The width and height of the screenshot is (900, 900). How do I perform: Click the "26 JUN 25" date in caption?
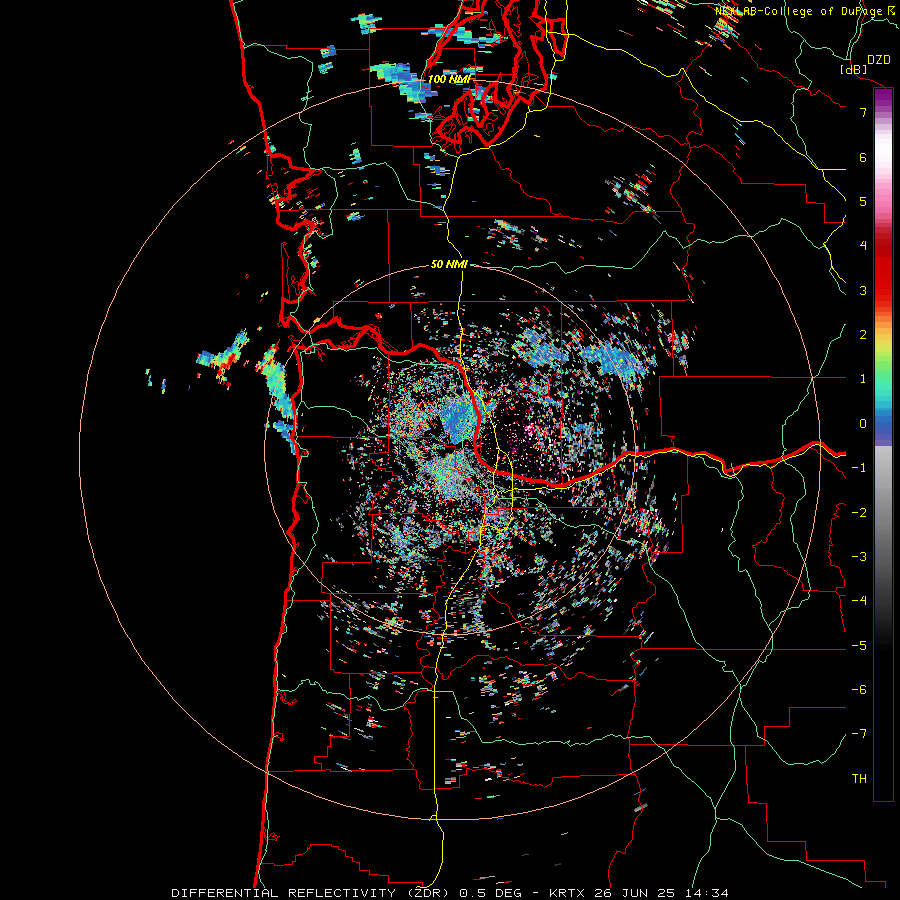tap(635, 893)
